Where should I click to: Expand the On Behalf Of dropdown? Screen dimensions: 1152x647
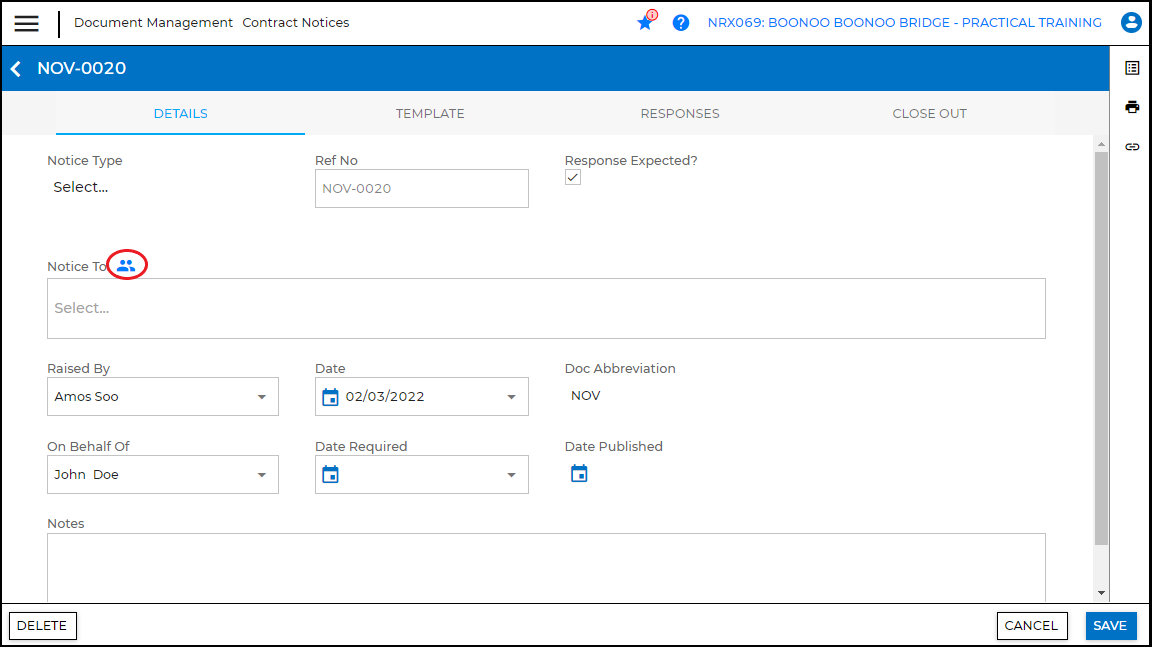point(262,475)
